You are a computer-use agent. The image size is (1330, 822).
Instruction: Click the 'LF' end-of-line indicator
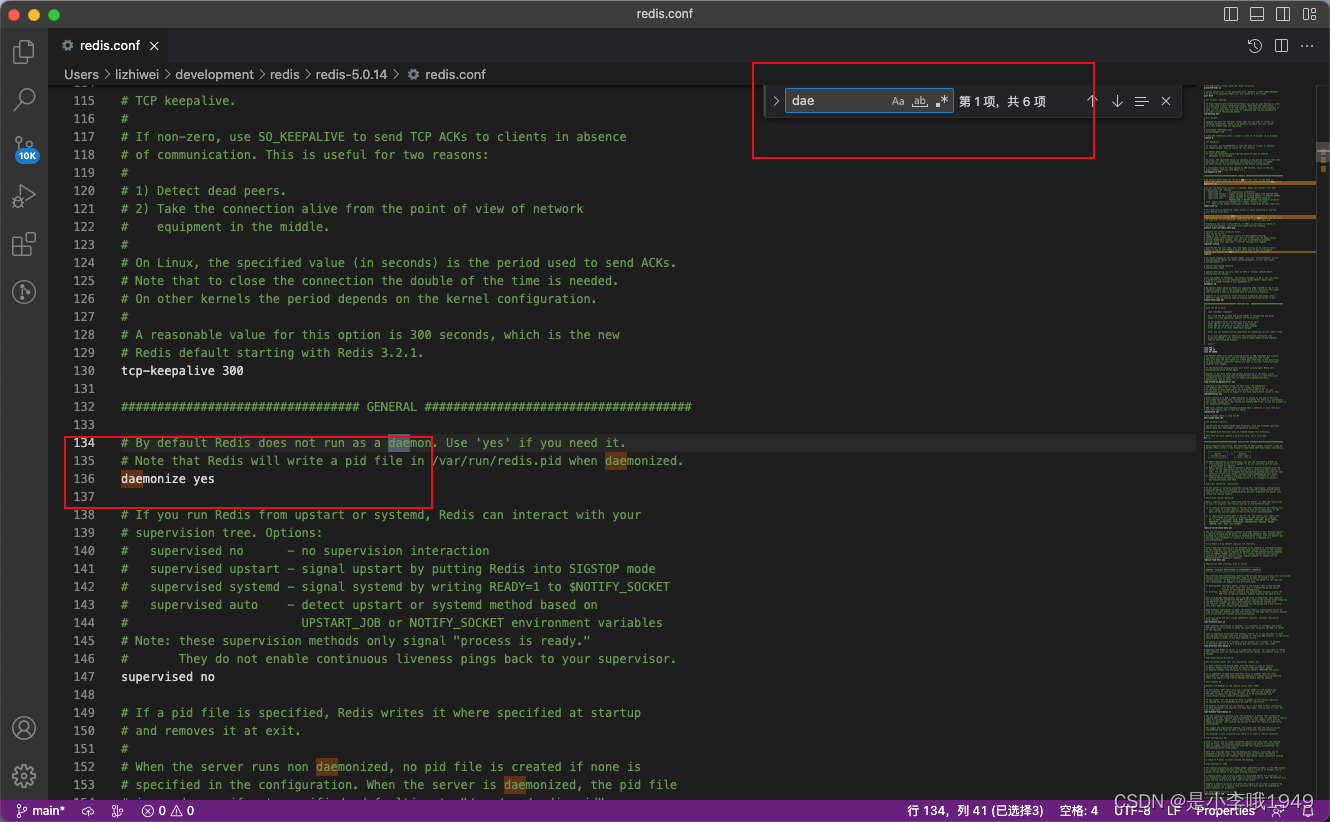point(1173,811)
